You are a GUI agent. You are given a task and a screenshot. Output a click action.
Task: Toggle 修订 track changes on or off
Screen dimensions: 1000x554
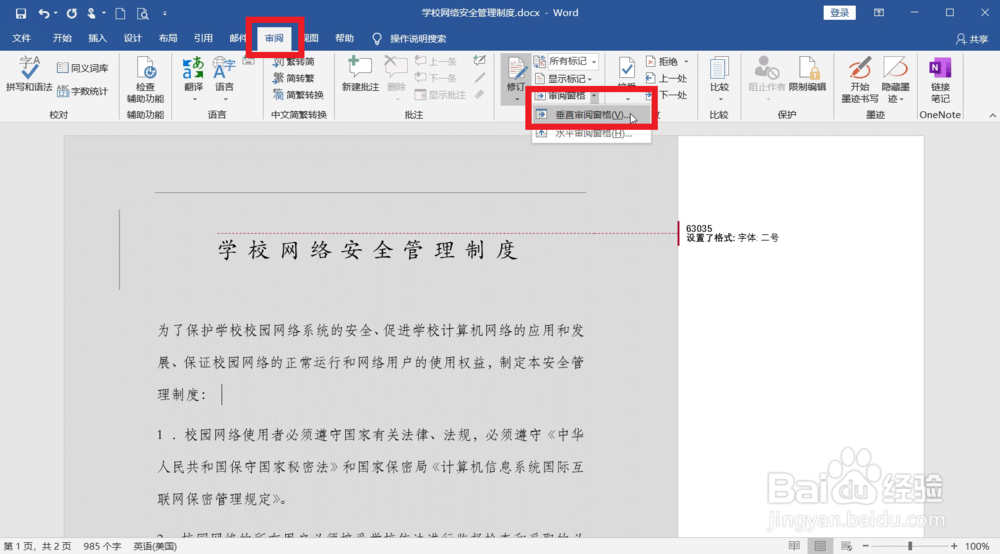(x=515, y=73)
